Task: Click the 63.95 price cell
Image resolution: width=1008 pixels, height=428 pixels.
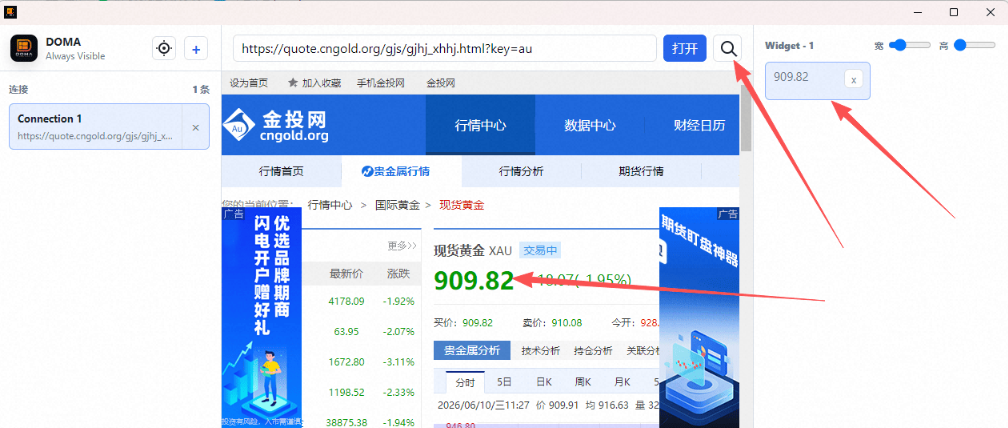Action: click(x=346, y=332)
